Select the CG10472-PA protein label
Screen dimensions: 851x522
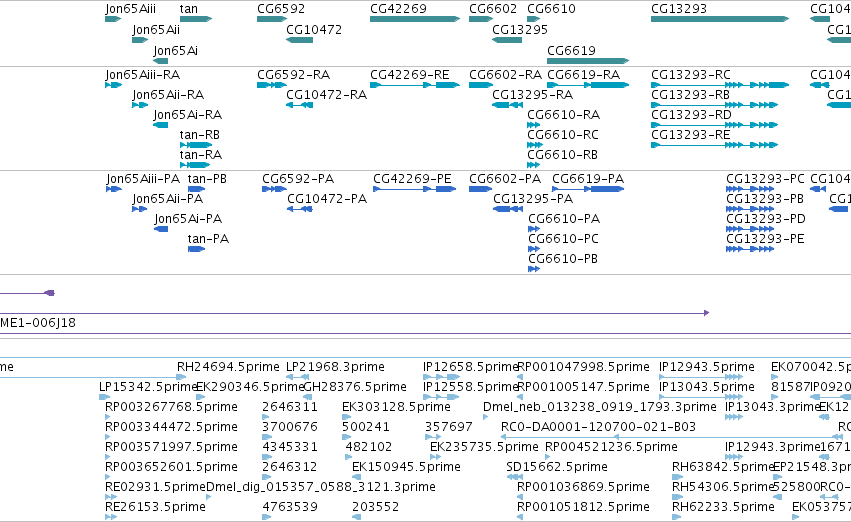[x=327, y=199]
